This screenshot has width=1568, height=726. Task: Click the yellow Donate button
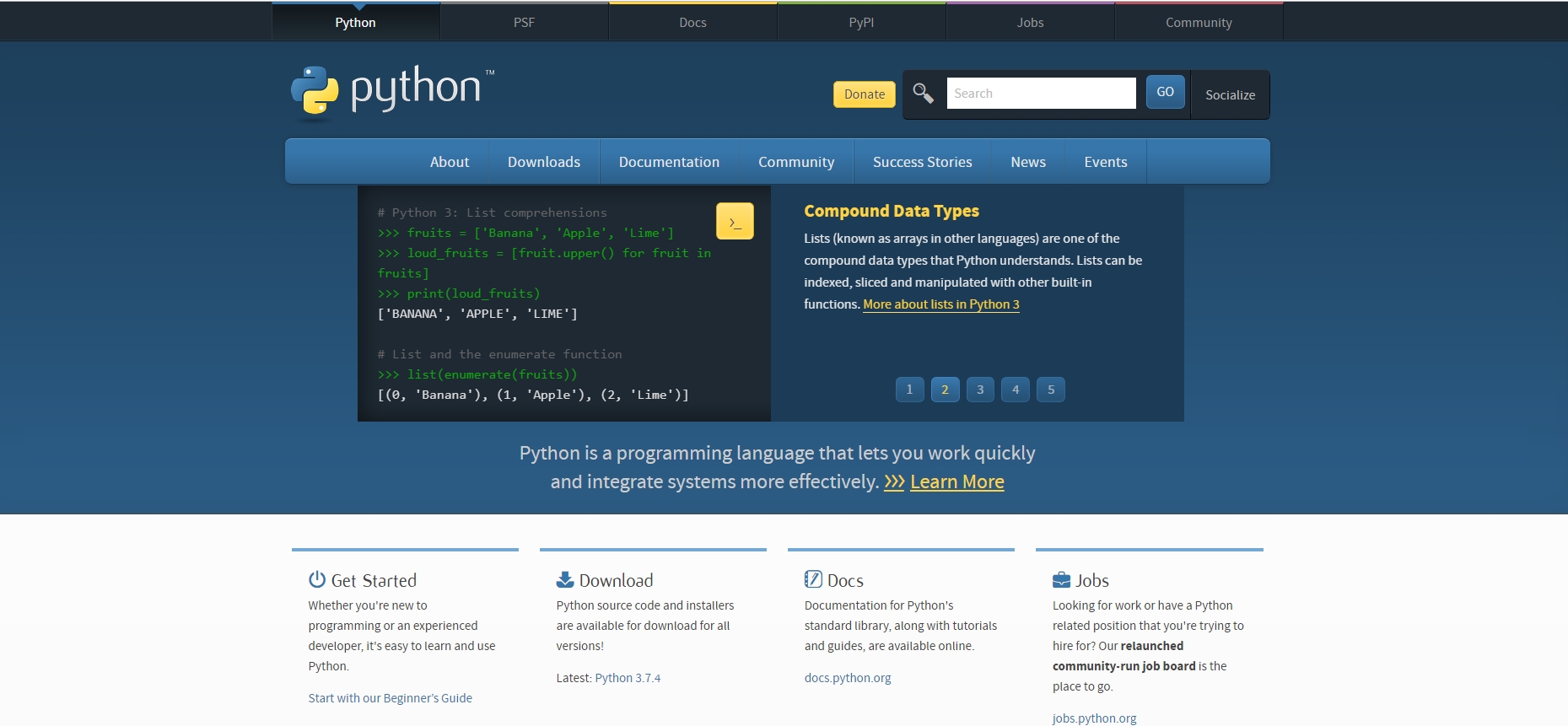pos(865,94)
